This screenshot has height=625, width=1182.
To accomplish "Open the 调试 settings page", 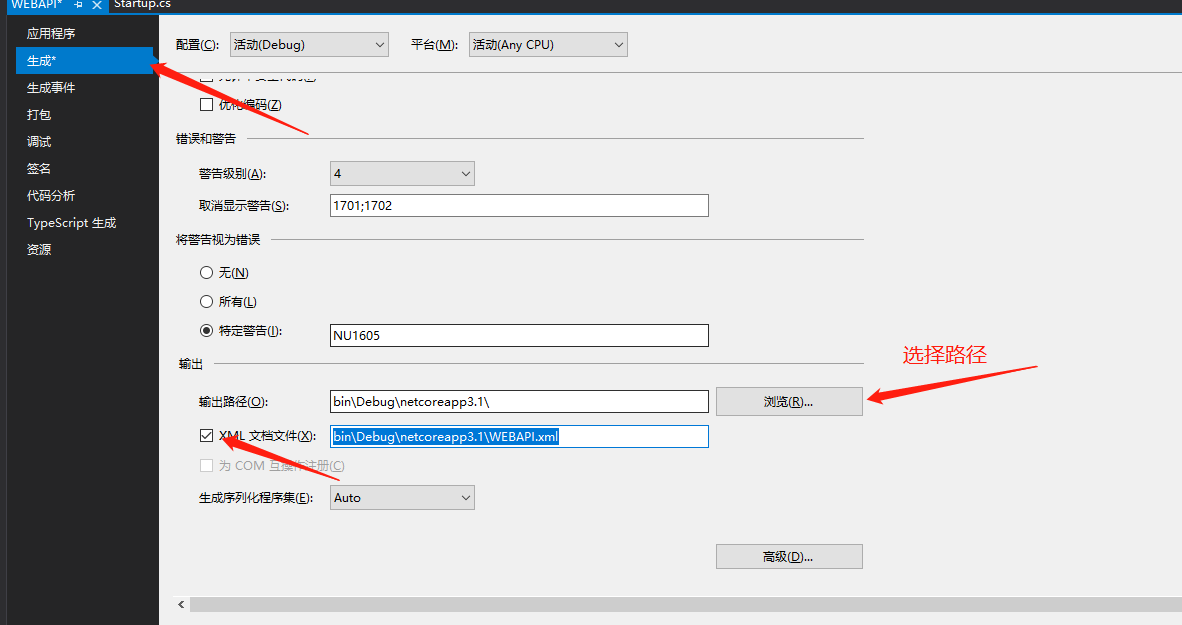I will (x=39, y=142).
